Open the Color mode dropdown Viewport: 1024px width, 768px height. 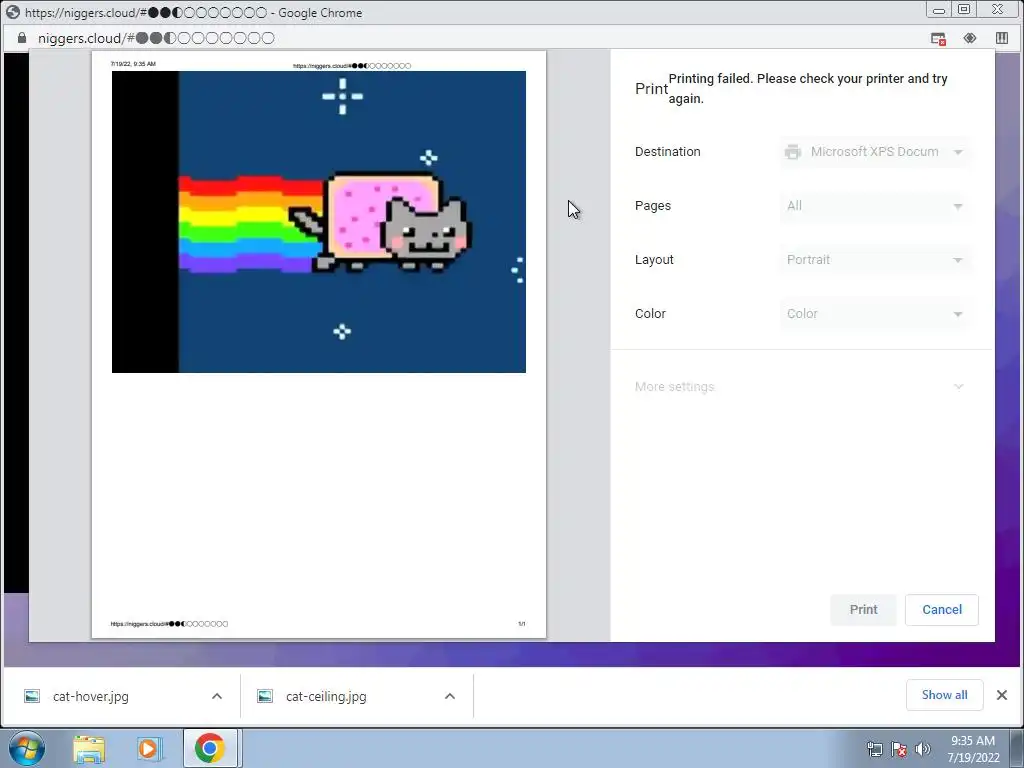point(874,314)
